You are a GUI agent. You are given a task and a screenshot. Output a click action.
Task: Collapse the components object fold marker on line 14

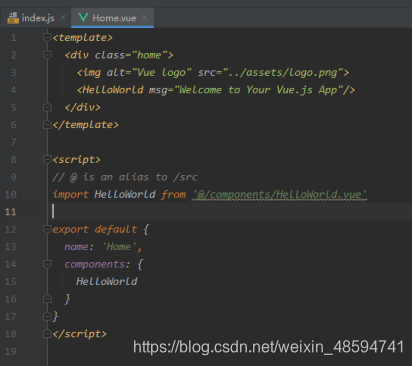(47, 264)
